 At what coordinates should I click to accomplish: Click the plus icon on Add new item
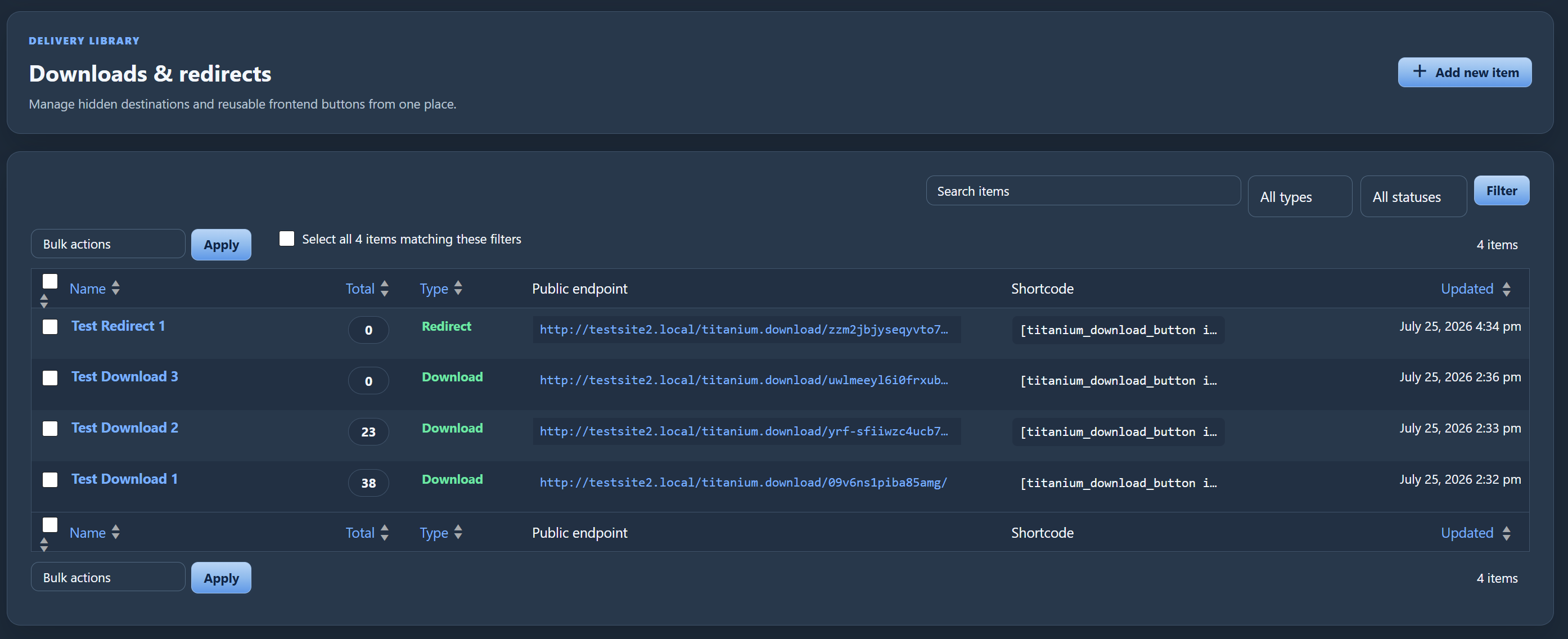pyautogui.click(x=1419, y=72)
